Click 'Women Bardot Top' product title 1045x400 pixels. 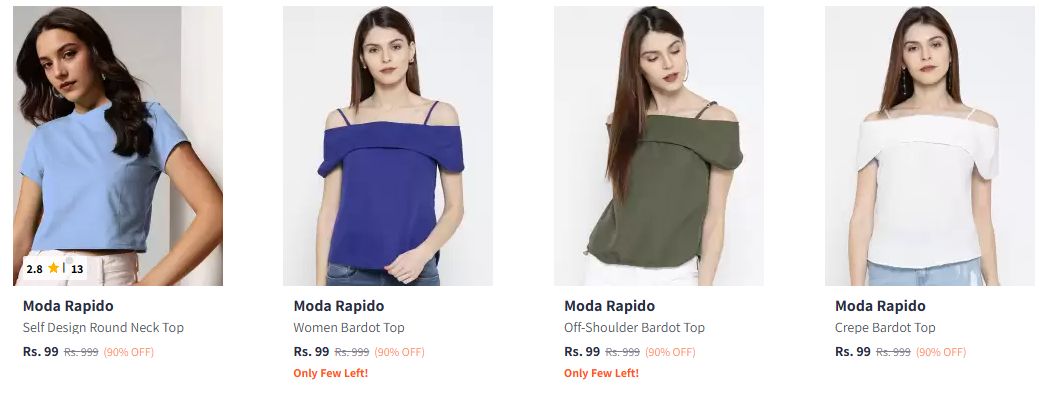click(349, 328)
